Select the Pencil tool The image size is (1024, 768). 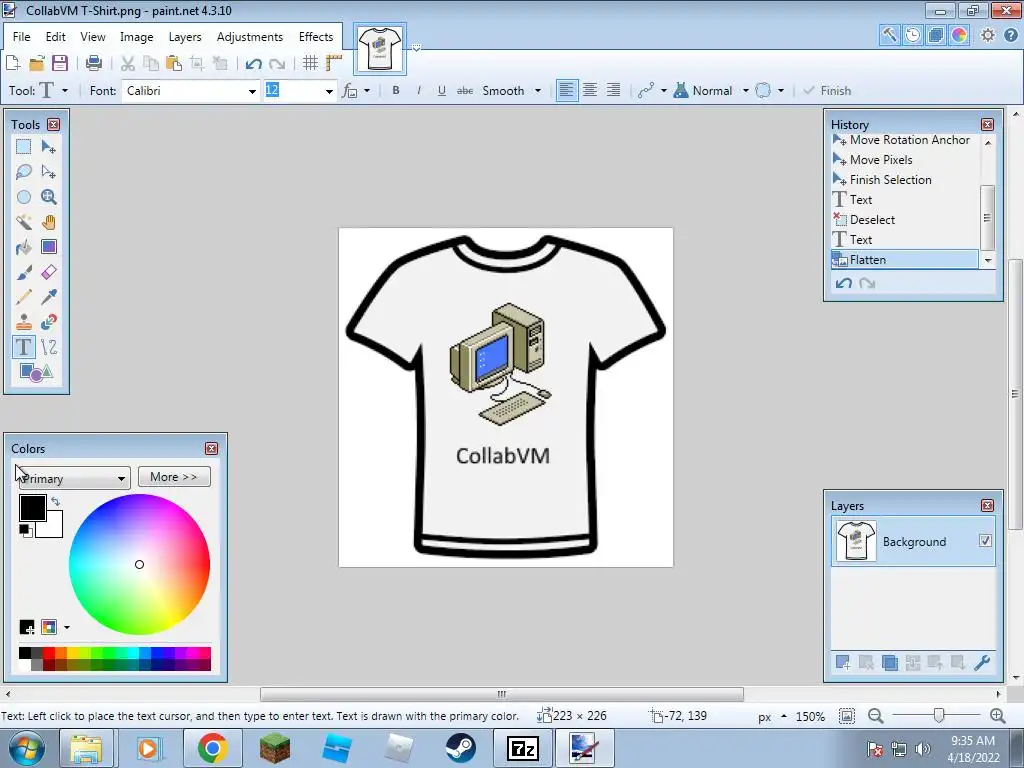(24, 297)
